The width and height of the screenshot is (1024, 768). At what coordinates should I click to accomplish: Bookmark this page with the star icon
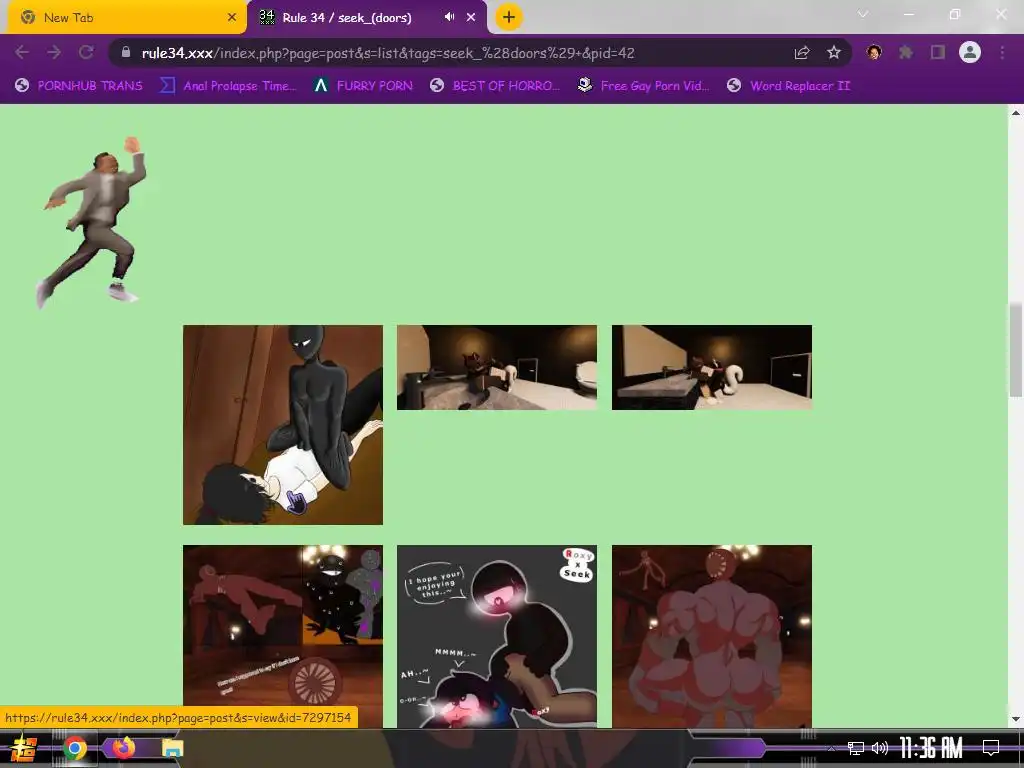(x=833, y=53)
